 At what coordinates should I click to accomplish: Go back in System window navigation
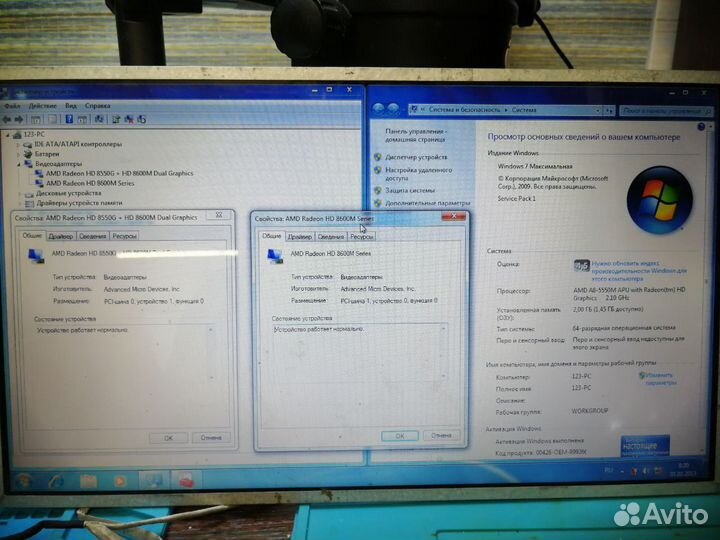(378, 109)
